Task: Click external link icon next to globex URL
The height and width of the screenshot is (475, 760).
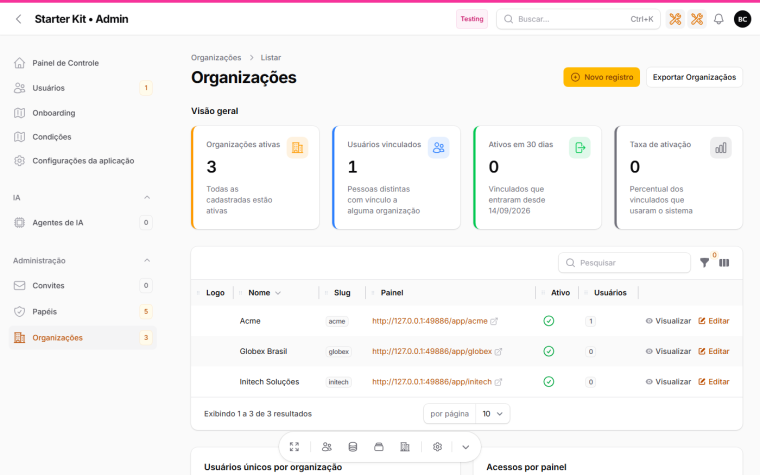Action: [x=498, y=352]
